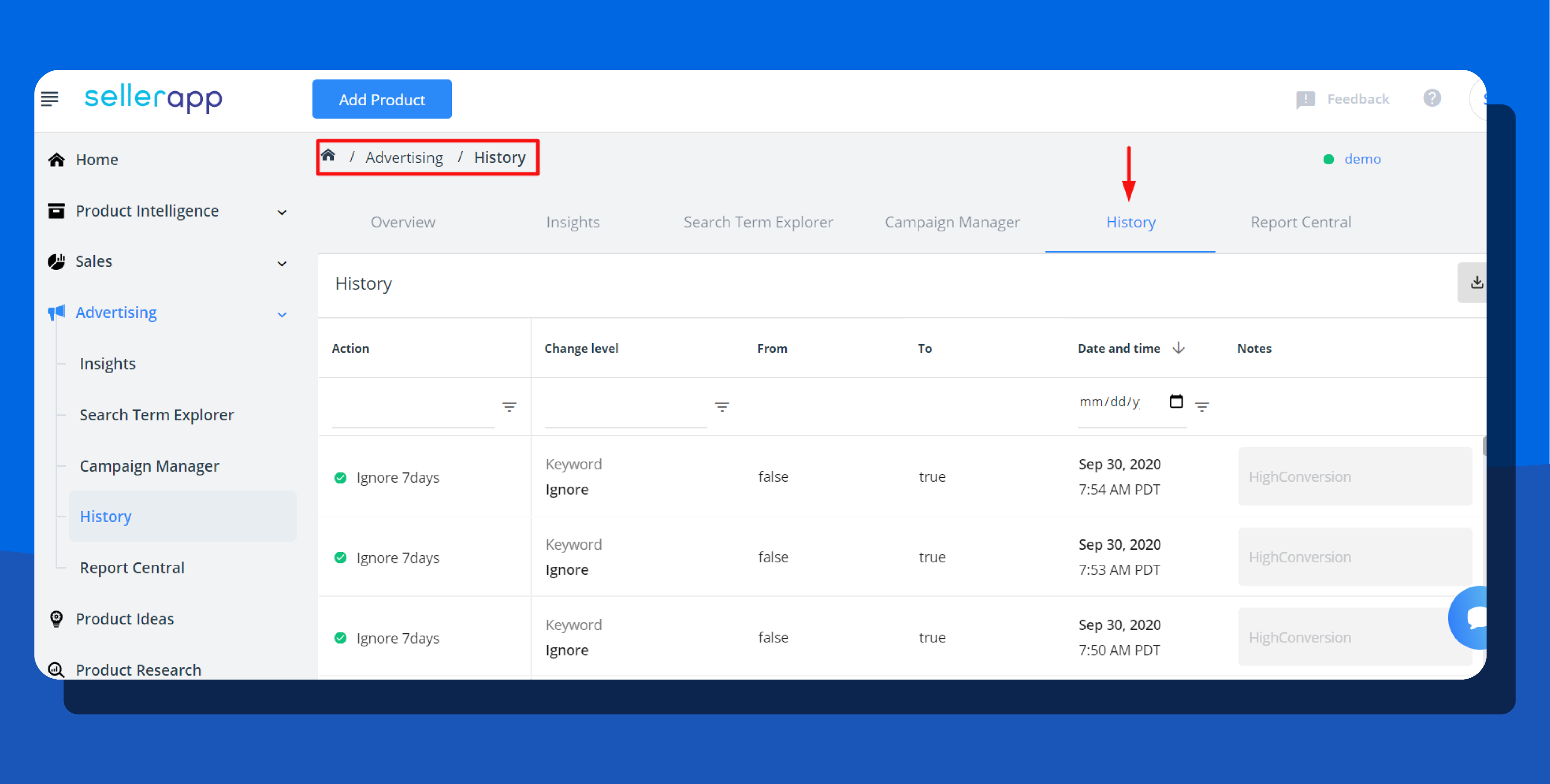
Task: Select History in the sidebar
Action: point(182,516)
